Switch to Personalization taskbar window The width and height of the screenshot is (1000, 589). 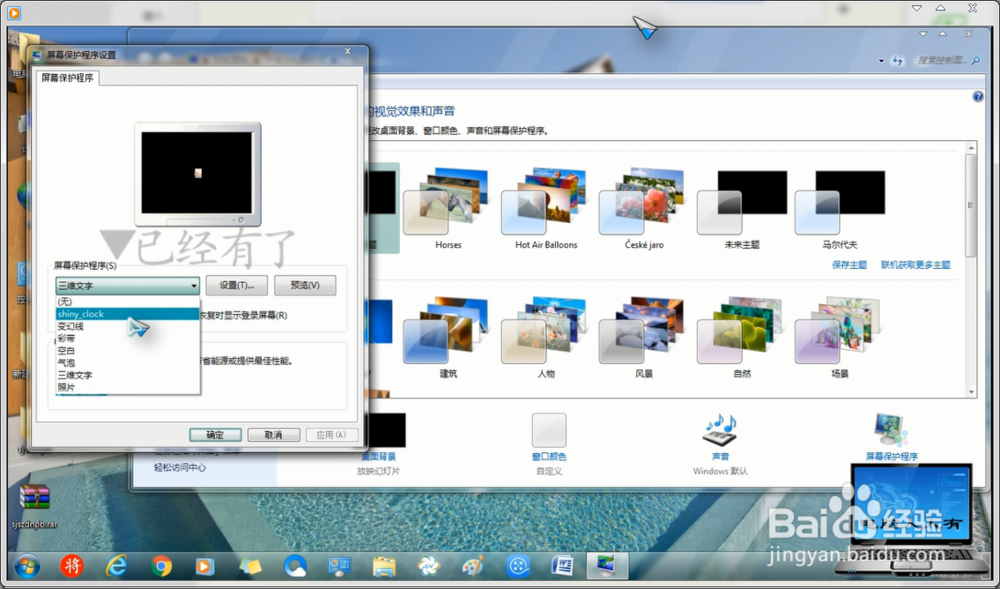coord(607,565)
